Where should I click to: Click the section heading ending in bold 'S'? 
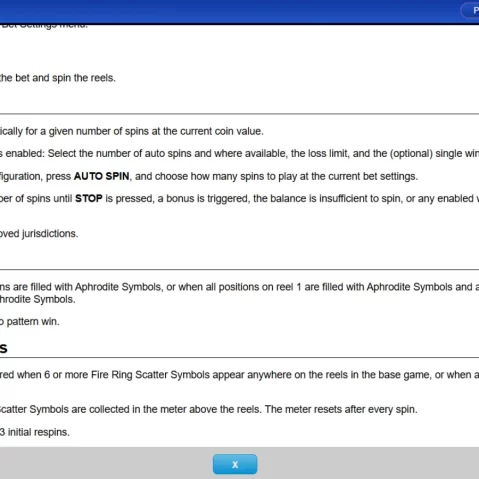[4, 348]
